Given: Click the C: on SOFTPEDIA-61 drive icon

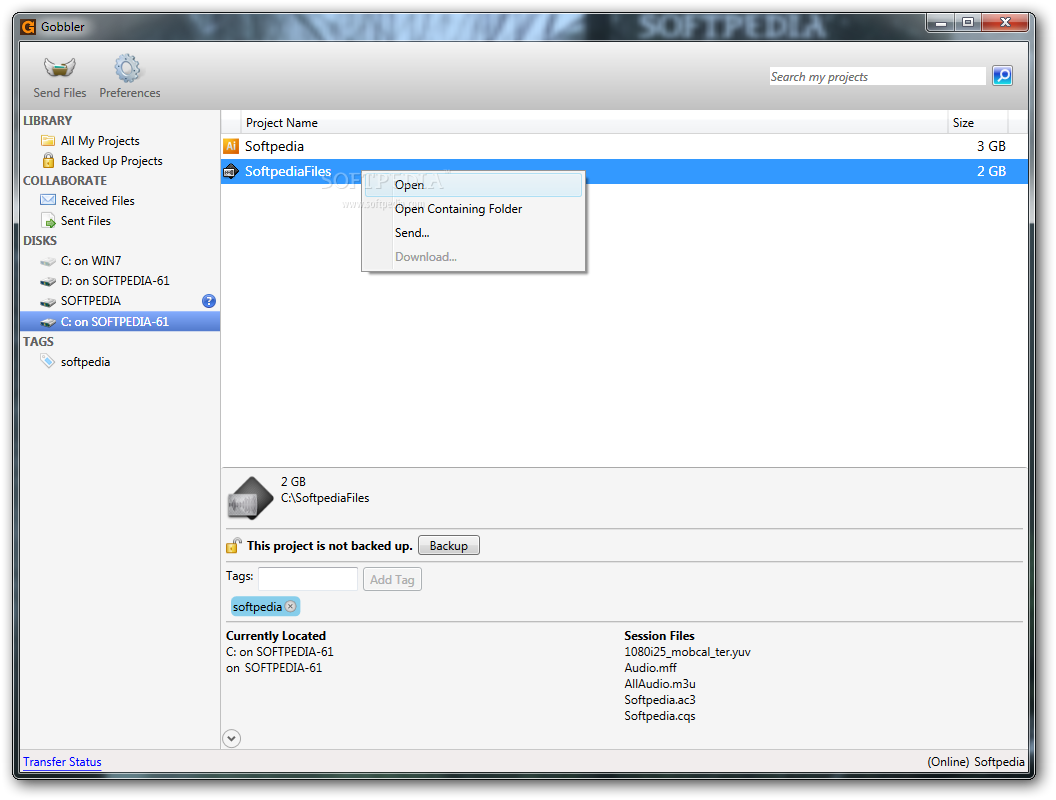Looking at the screenshot, I should [48, 322].
